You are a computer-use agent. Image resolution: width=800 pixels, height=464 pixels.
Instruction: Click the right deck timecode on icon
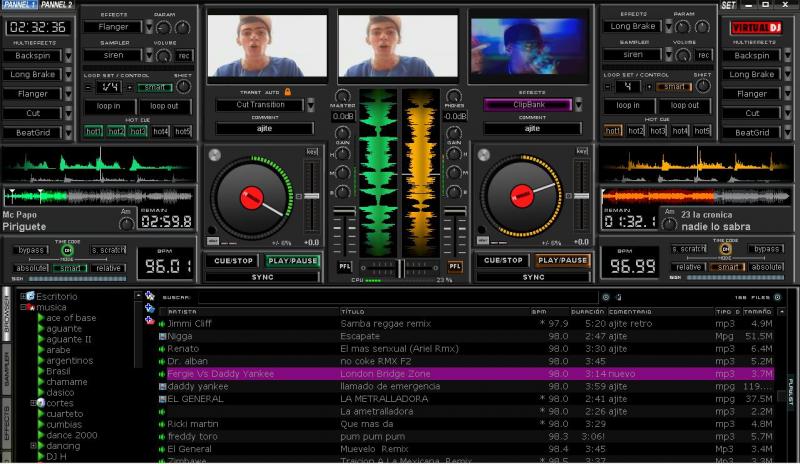(x=726, y=249)
